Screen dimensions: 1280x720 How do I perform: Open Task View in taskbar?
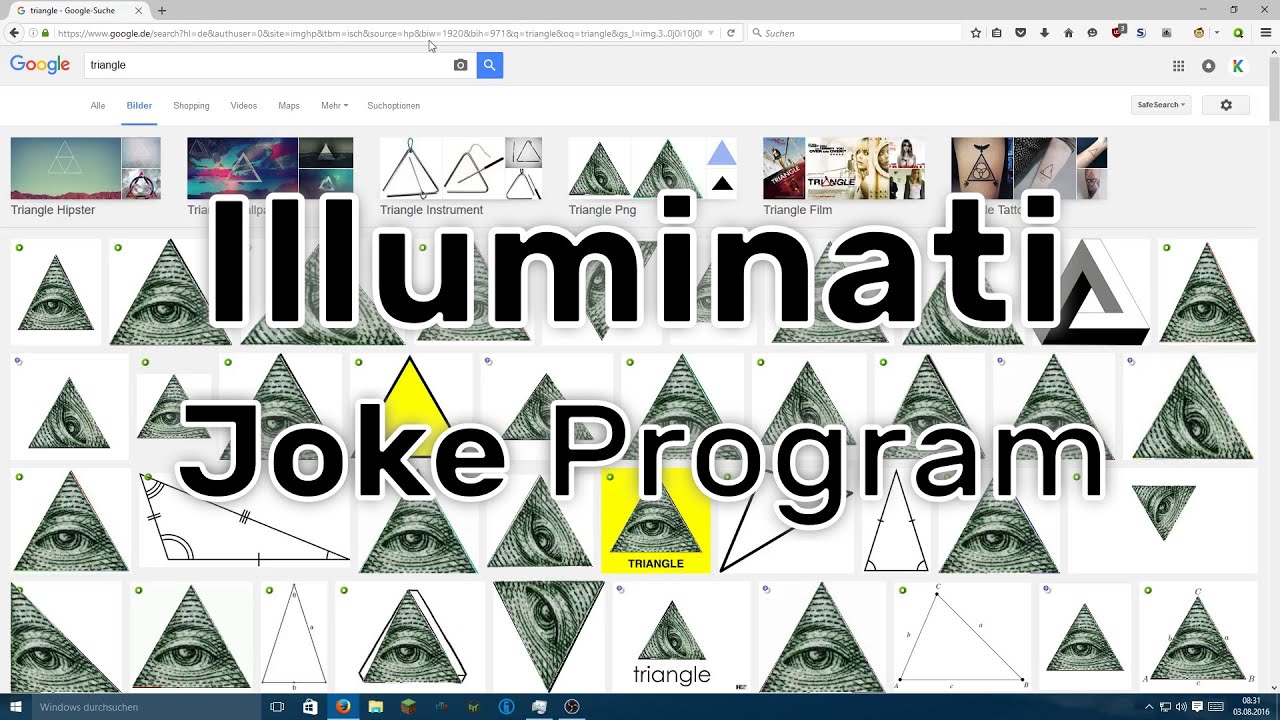(277, 707)
